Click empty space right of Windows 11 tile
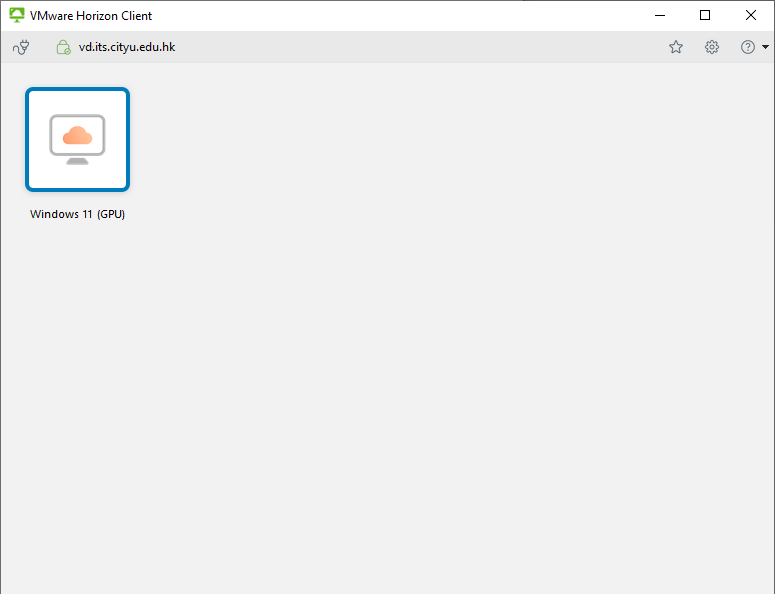 tap(400, 140)
